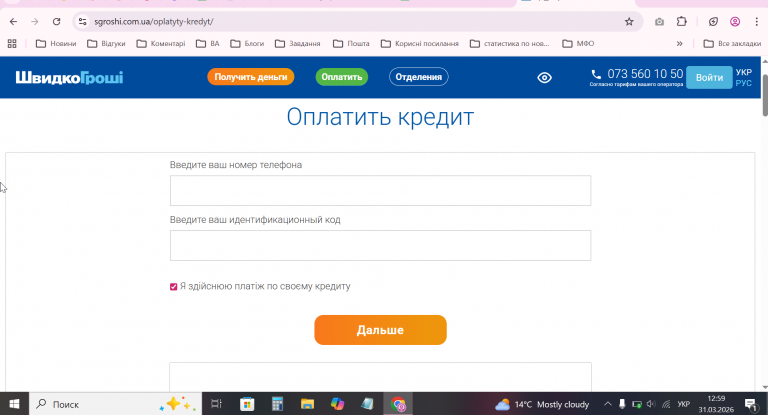Click the camera icon in browser toolbar

click(x=659, y=22)
